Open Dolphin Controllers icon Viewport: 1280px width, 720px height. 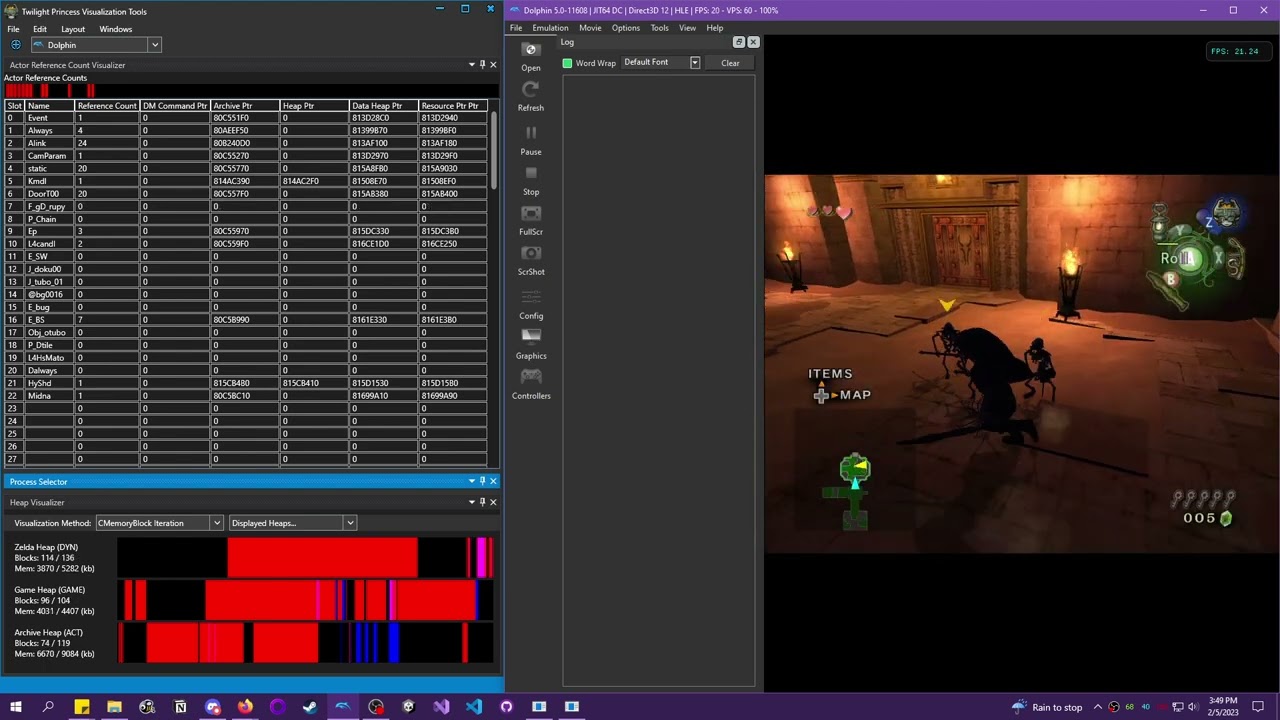531,377
